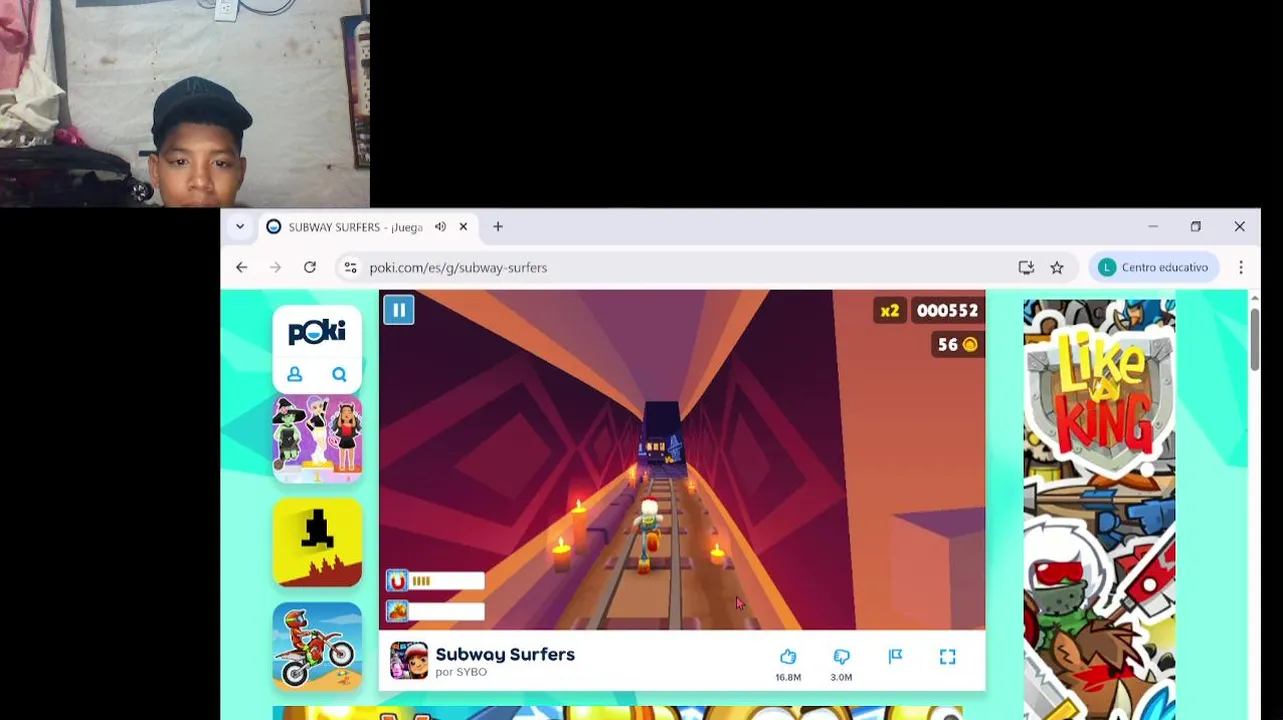Pause the Subway Surfers game

[398, 310]
